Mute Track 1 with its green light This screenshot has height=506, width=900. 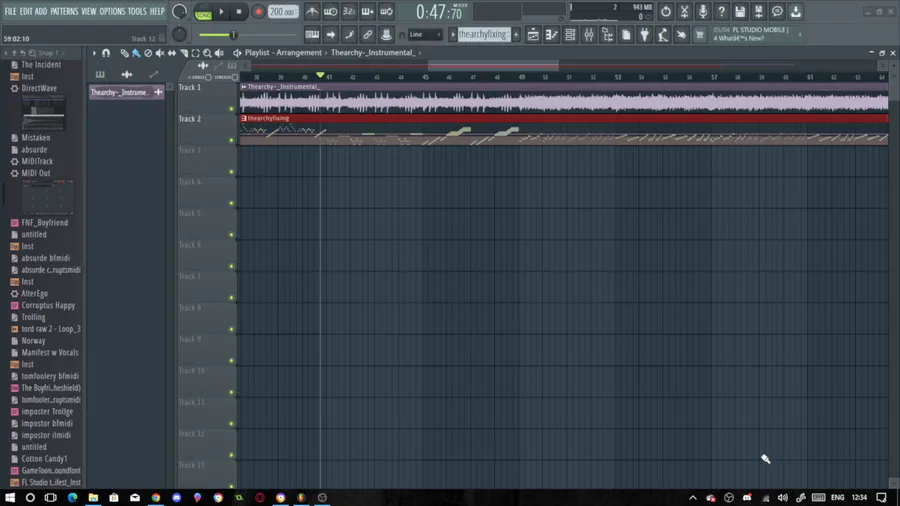tap(232, 108)
